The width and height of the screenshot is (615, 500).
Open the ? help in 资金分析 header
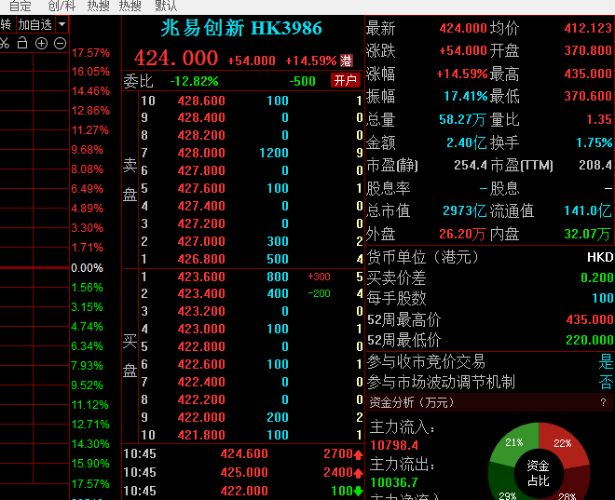click(x=603, y=402)
